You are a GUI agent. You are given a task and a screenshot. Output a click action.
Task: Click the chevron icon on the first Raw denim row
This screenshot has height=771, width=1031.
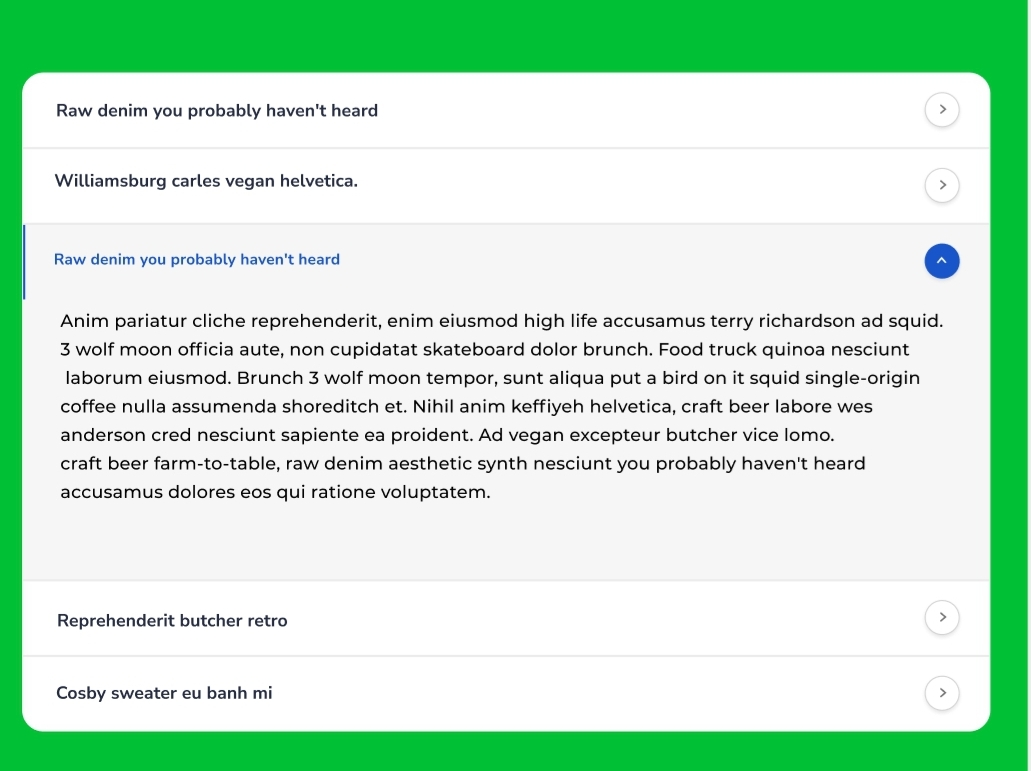[x=942, y=110]
